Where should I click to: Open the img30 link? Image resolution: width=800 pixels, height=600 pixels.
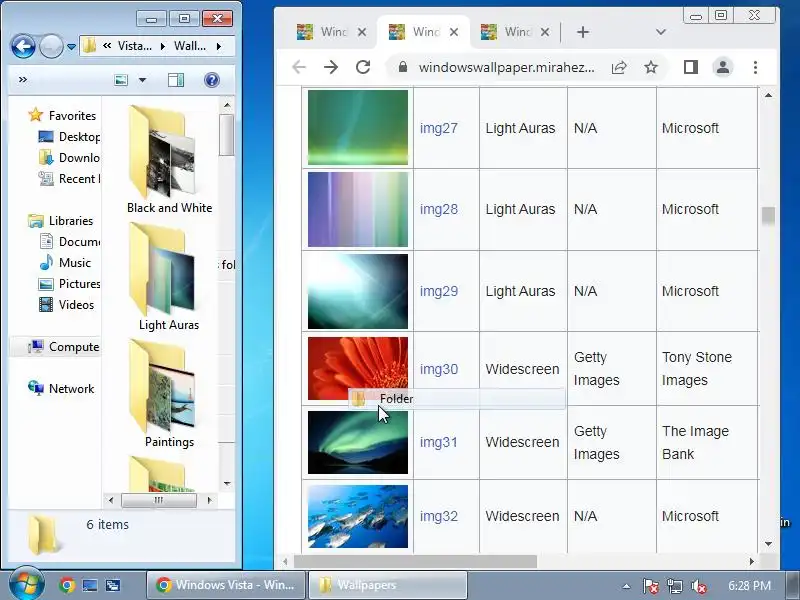coord(439,369)
